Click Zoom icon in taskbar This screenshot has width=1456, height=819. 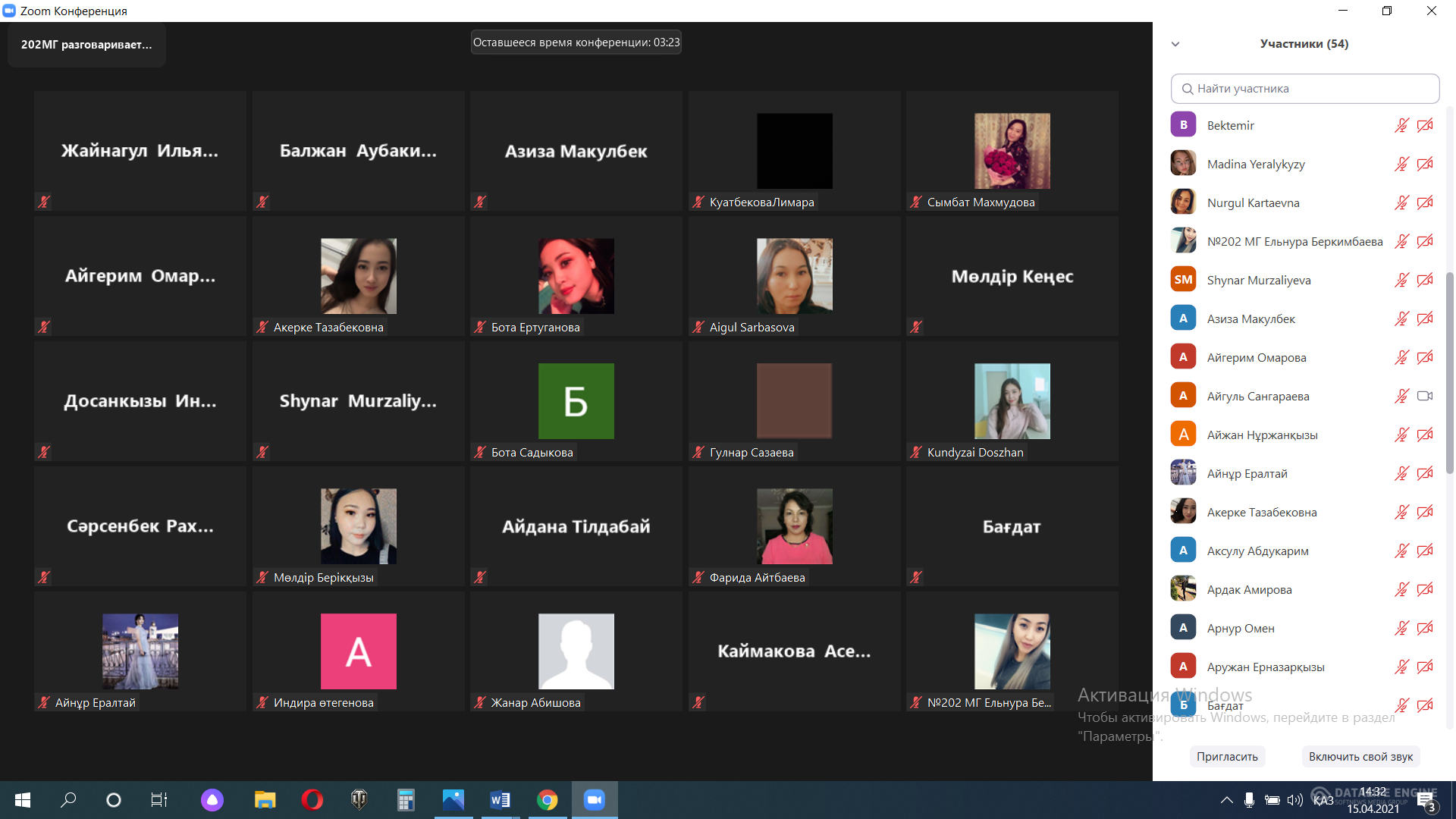click(x=595, y=799)
